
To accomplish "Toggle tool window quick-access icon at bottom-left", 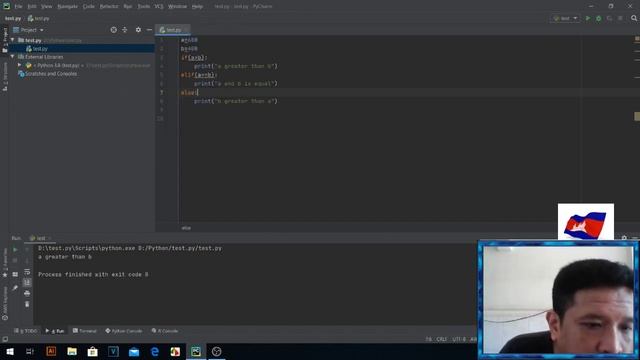I will [5, 340].
